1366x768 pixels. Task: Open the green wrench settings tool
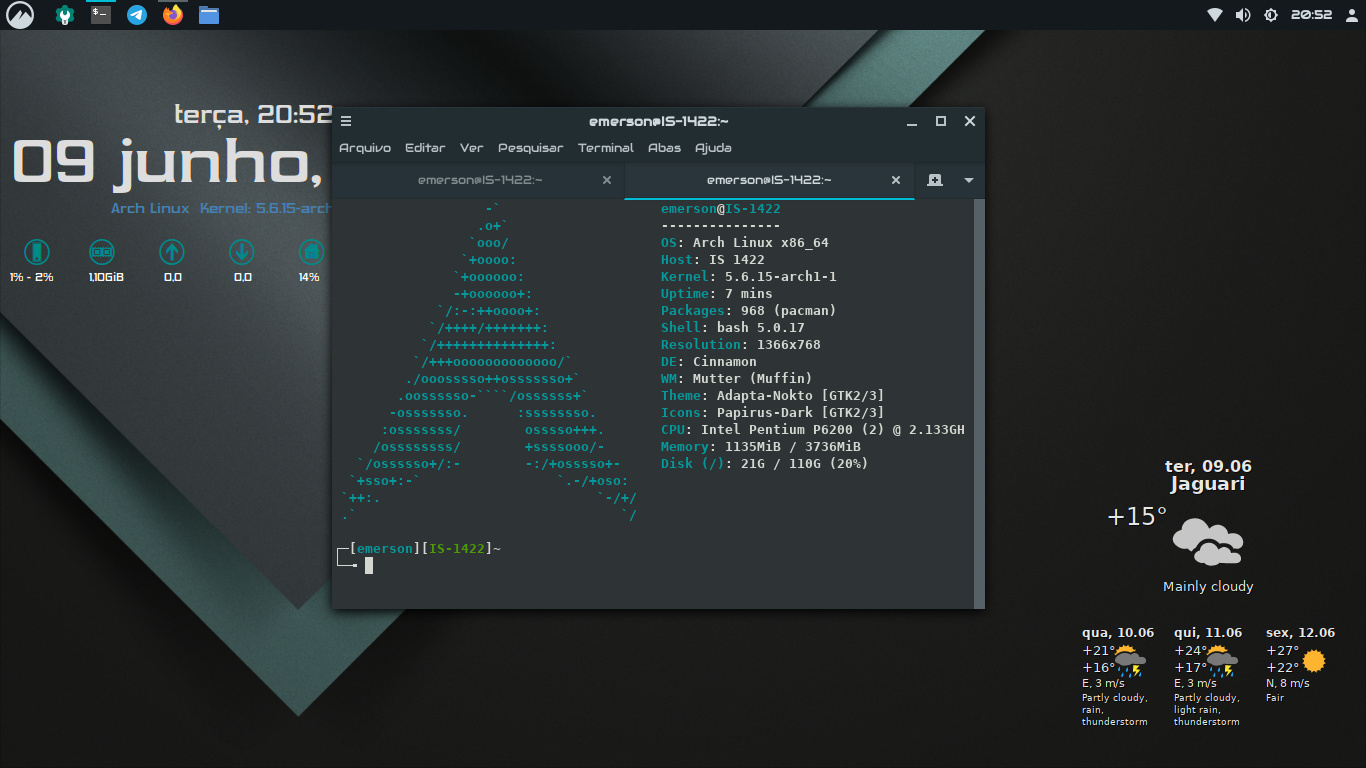64,15
